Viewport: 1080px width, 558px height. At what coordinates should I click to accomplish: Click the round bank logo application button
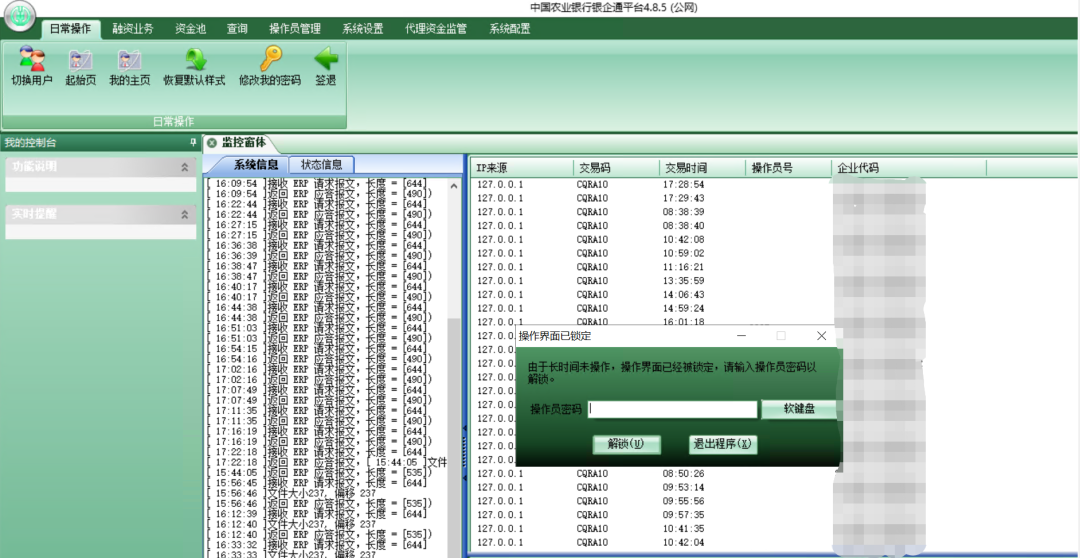tap(20, 18)
